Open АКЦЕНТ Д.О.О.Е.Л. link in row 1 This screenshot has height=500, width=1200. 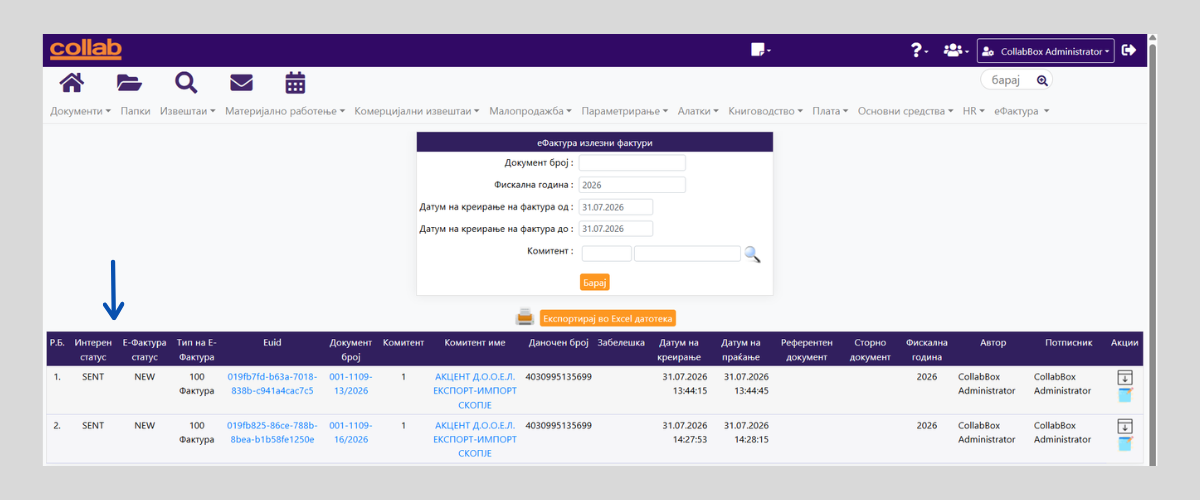tap(475, 390)
